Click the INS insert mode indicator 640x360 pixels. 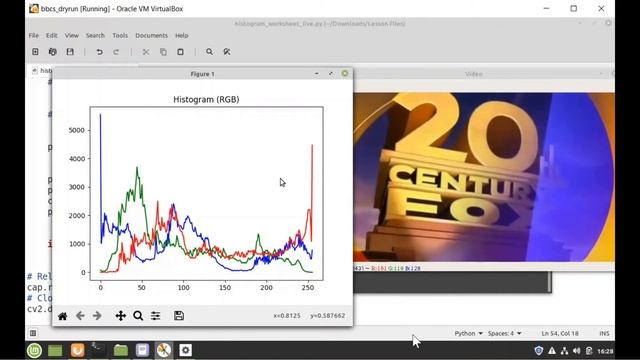[604, 333]
